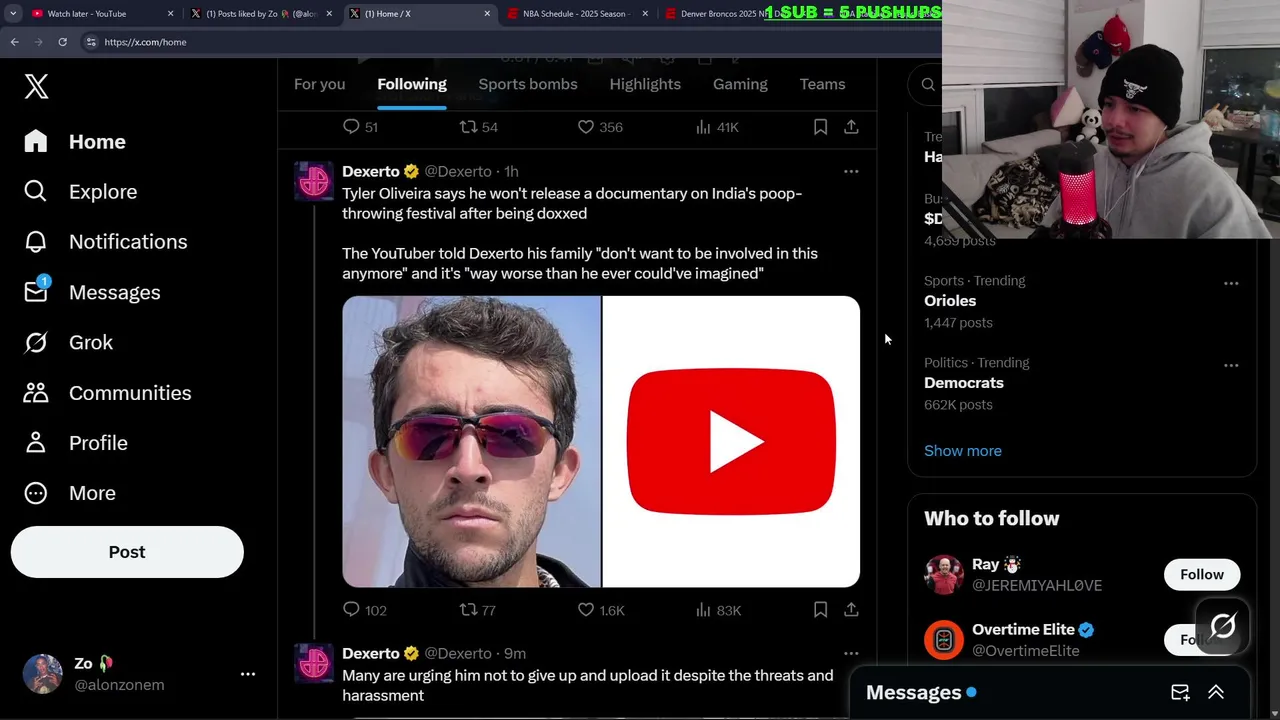Open Communities in the sidebar
1280x720 pixels.
point(107,393)
